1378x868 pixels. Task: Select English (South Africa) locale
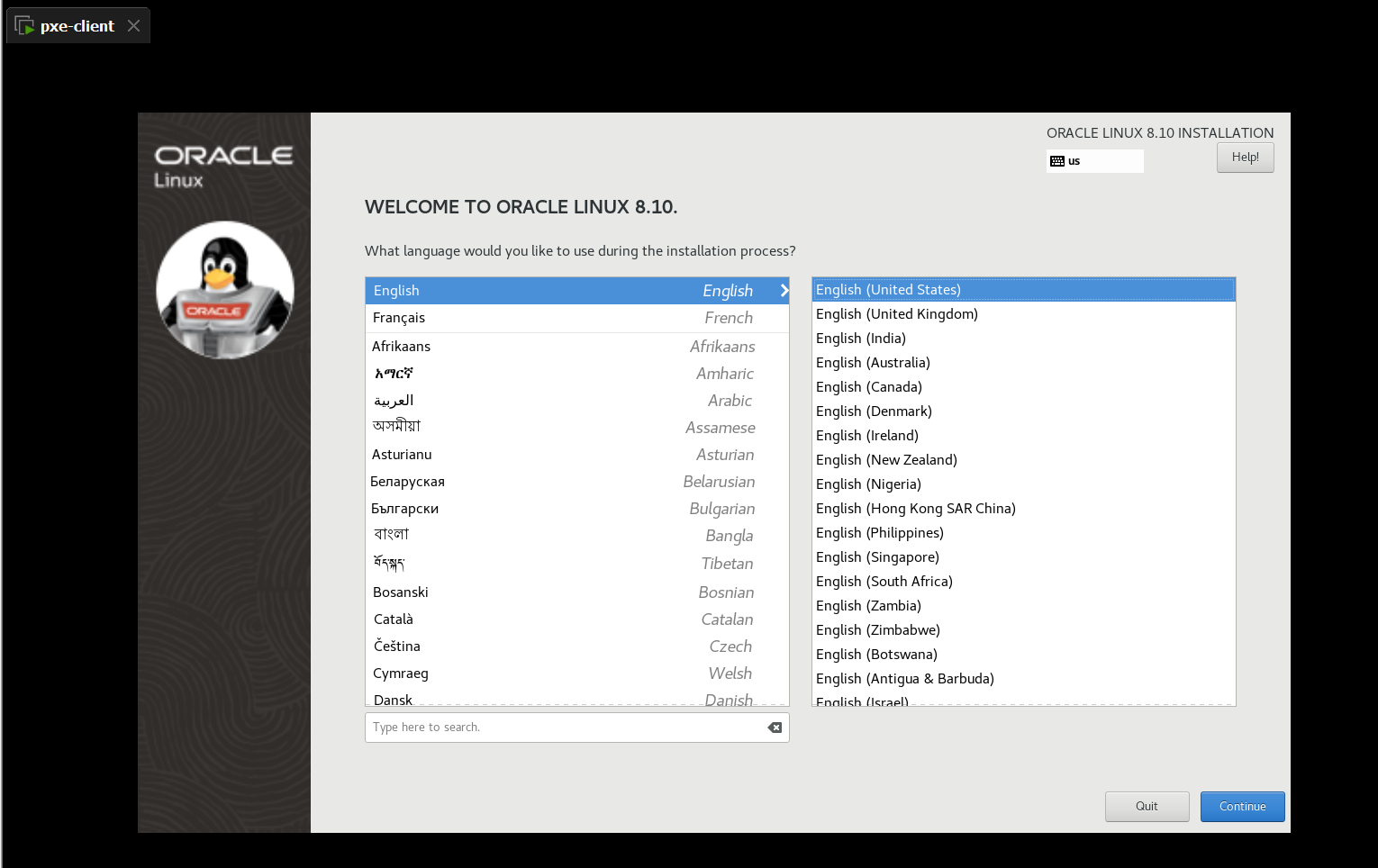pos(1024,582)
